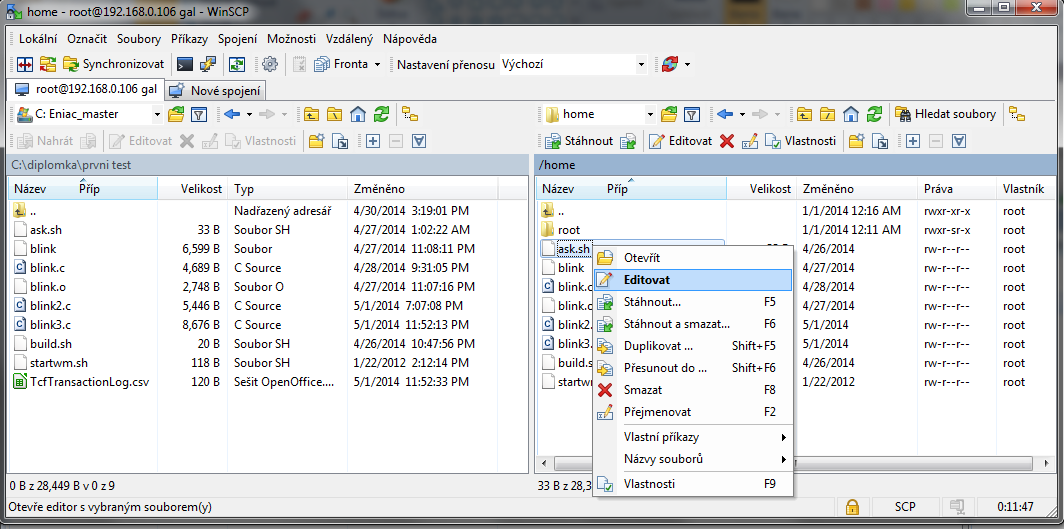Choose Smazat in context menu
Screen dimensions: 1064x529
pyautogui.click(x=692, y=390)
